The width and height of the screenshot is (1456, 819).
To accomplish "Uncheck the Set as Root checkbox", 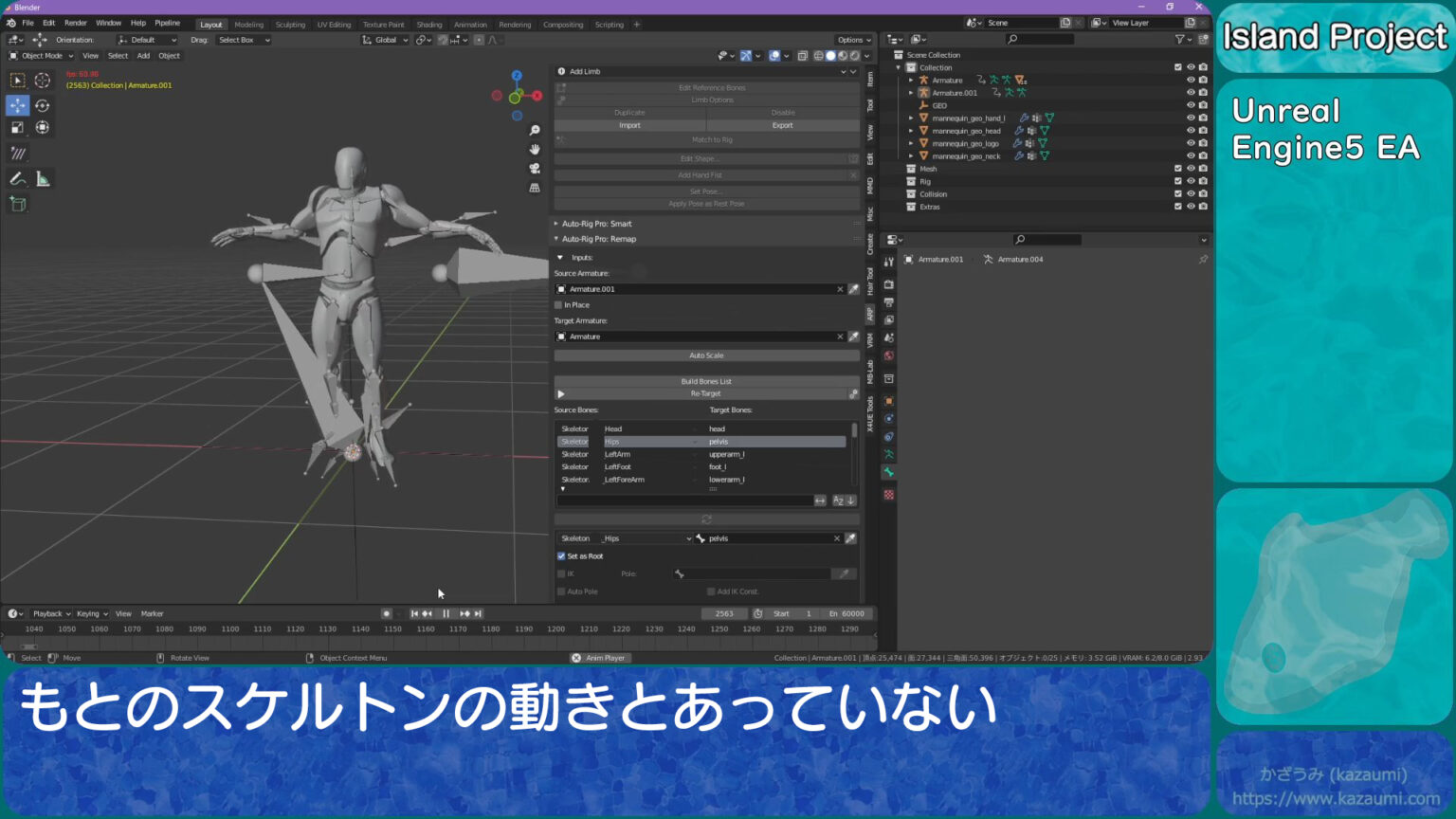I will tap(560, 555).
